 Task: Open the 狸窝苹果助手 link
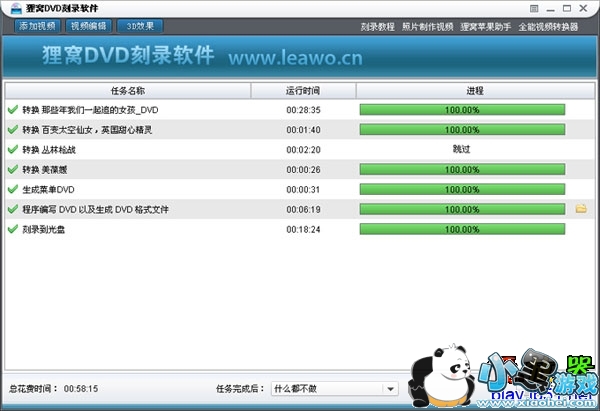tap(486, 27)
